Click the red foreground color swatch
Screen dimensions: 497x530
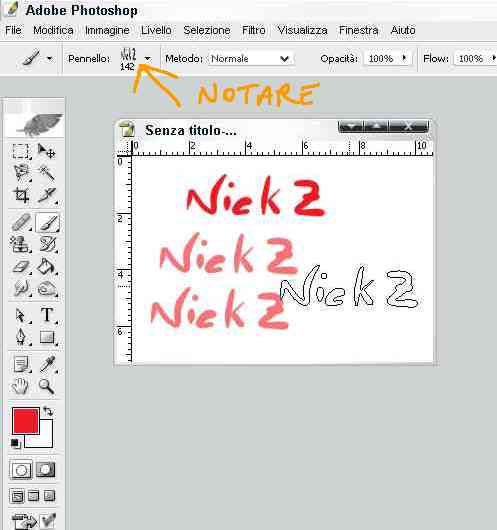pyautogui.click(x=26, y=421)
